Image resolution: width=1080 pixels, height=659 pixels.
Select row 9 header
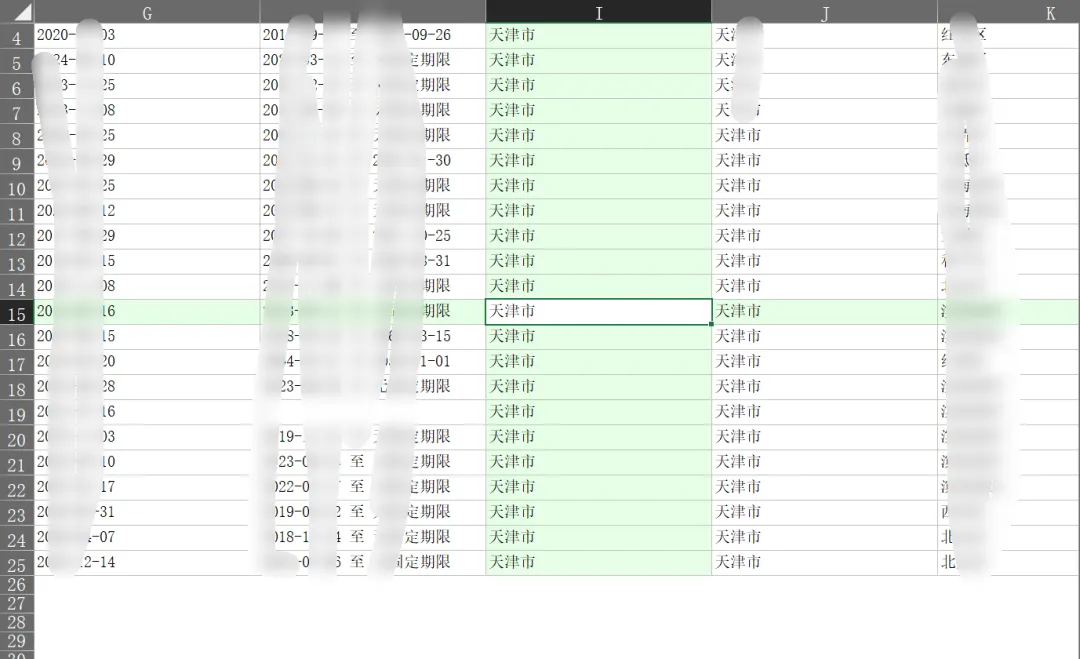(17, 161)
